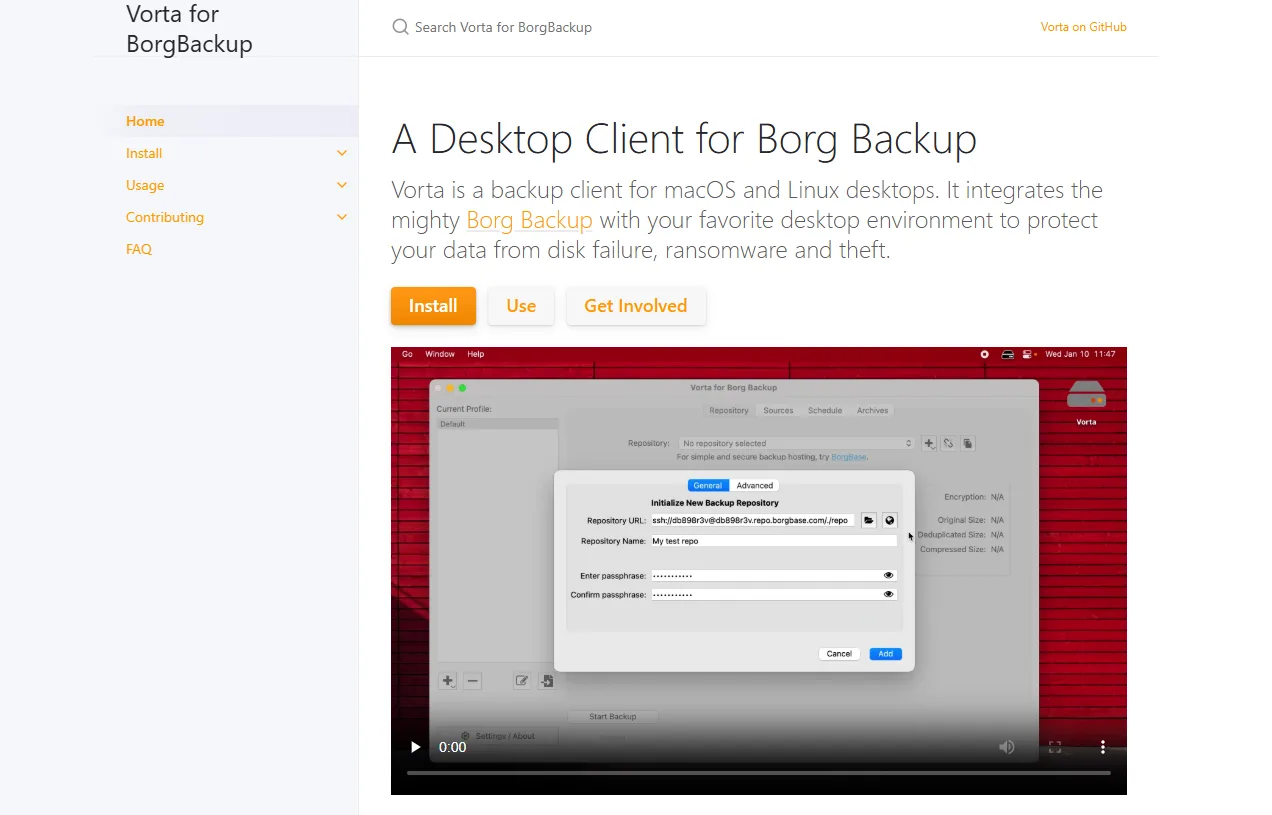Open the FAQ page from the sidebar

pyautogui.click(x=139, y=249)
